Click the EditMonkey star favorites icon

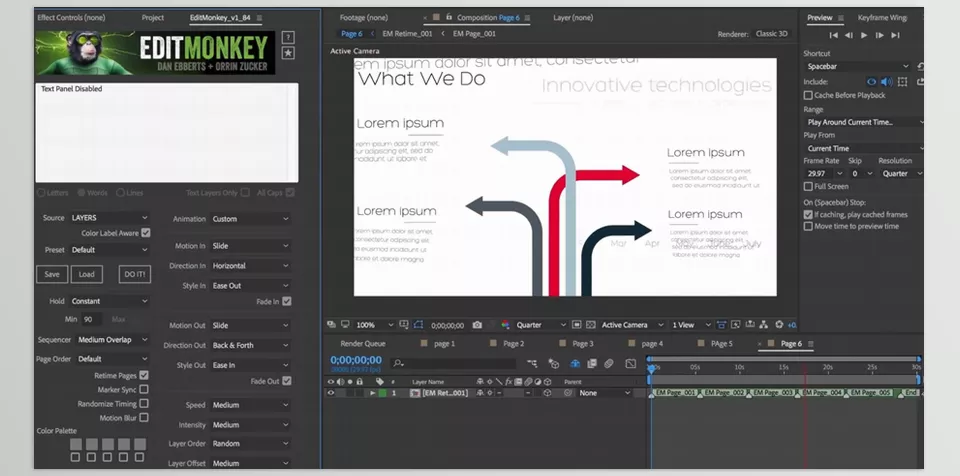click(x=288, y=53)
